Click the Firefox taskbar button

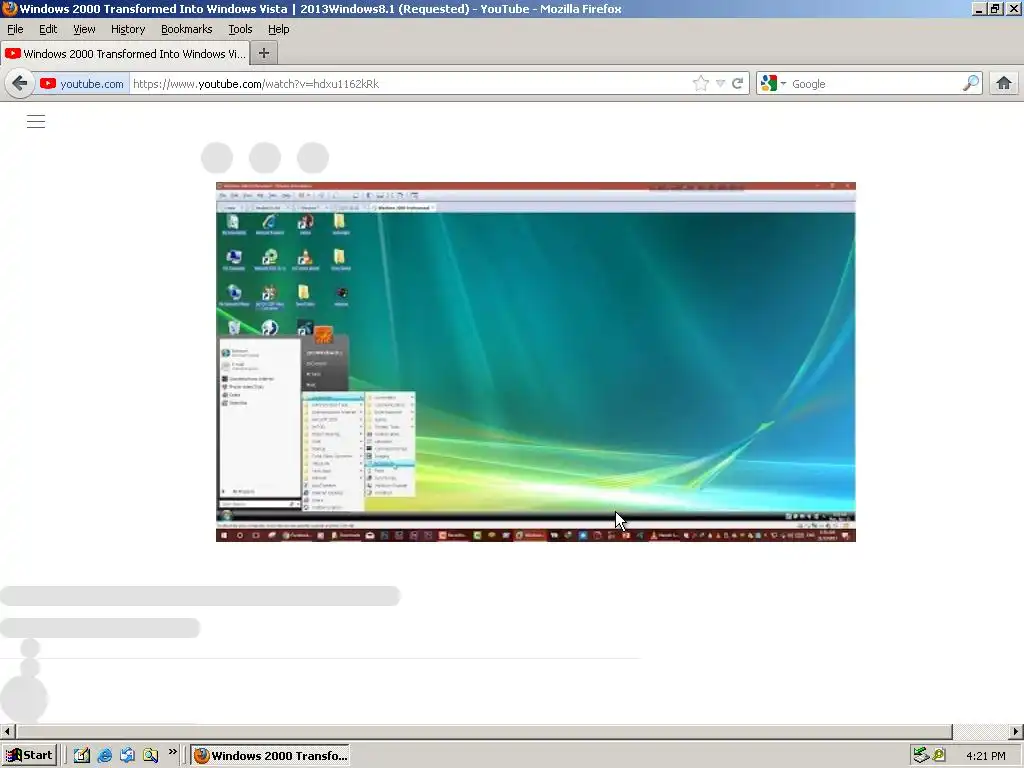(270, 756)
